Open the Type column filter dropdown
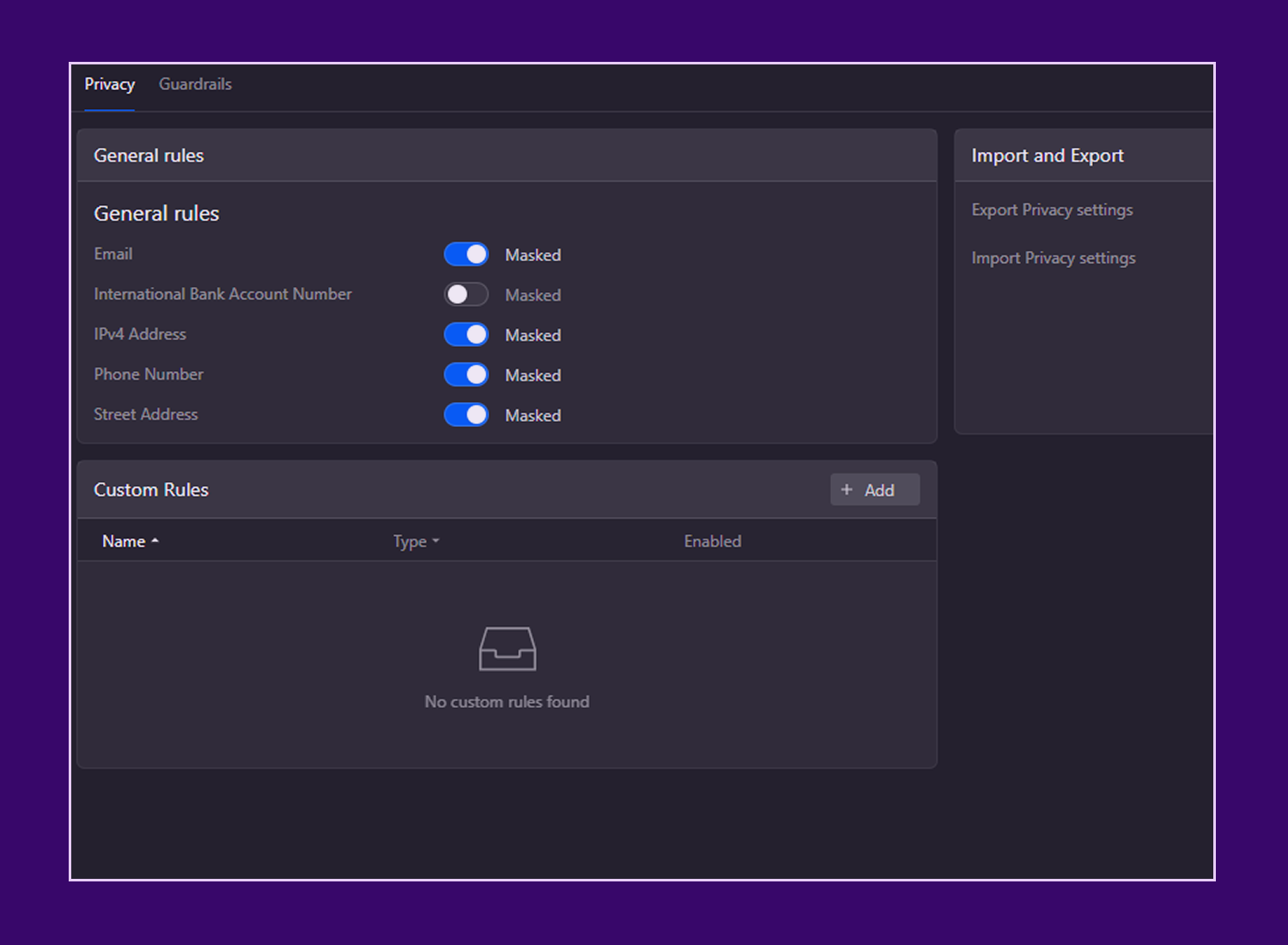This screenshot has width=1288, height=945. (436, 541)
